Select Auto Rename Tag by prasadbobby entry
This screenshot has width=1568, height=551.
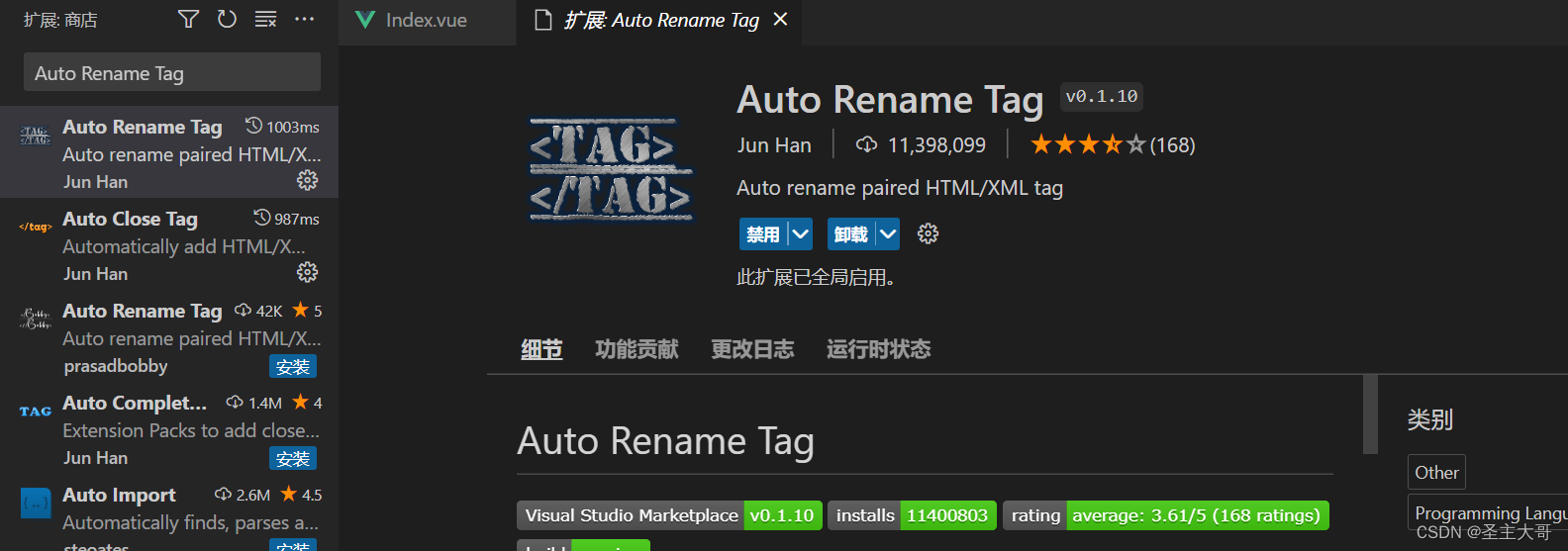point(169,336)
